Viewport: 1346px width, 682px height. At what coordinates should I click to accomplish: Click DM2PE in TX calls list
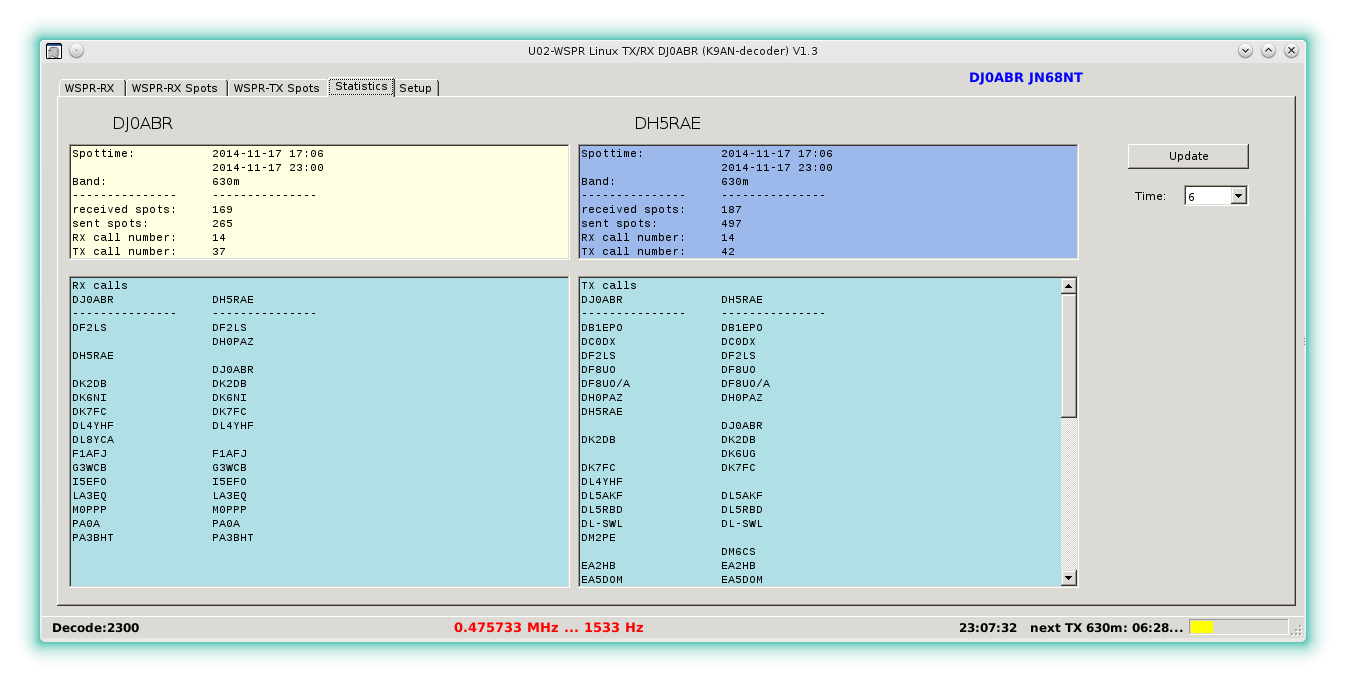click(599, 538)
